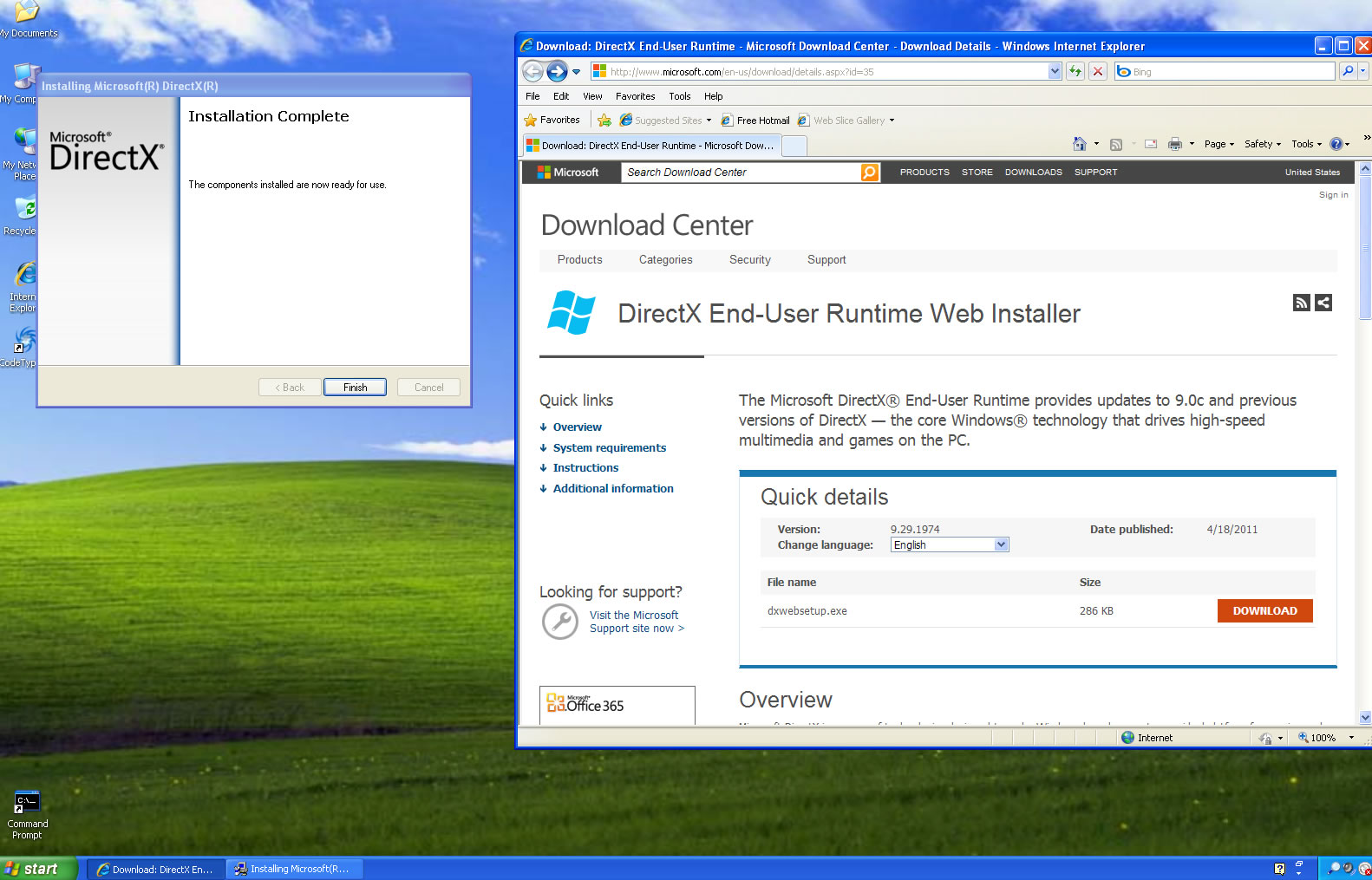
Task: Click the IE Help question mark icon
Action: pyautogui.click(x=1336, y=144)
